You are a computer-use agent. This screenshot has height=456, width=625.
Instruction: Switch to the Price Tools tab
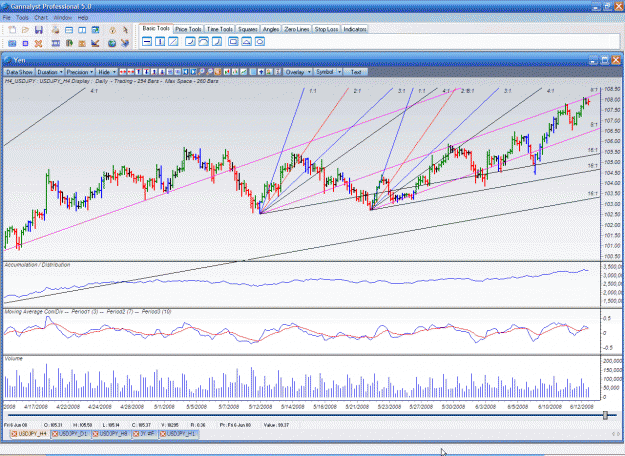(188, 29)
